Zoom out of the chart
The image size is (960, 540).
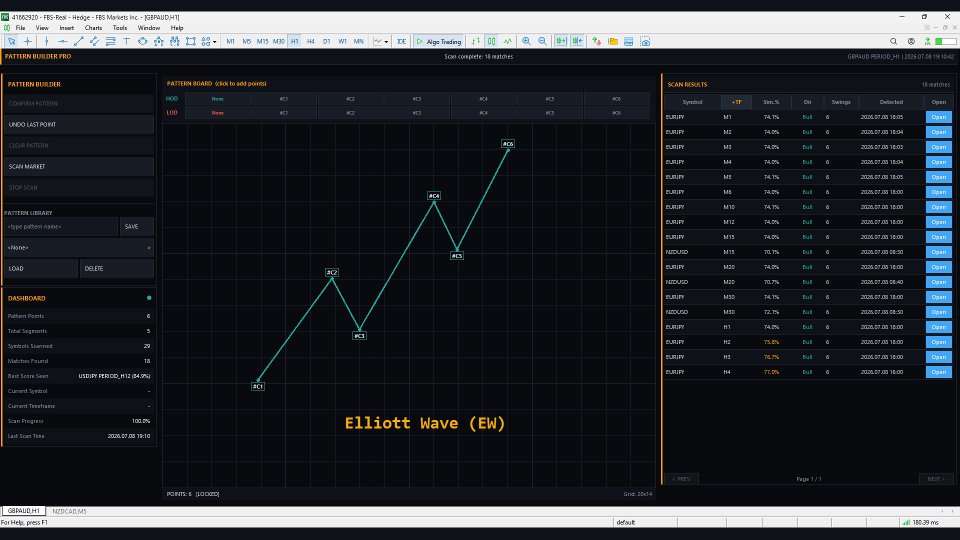542,42
